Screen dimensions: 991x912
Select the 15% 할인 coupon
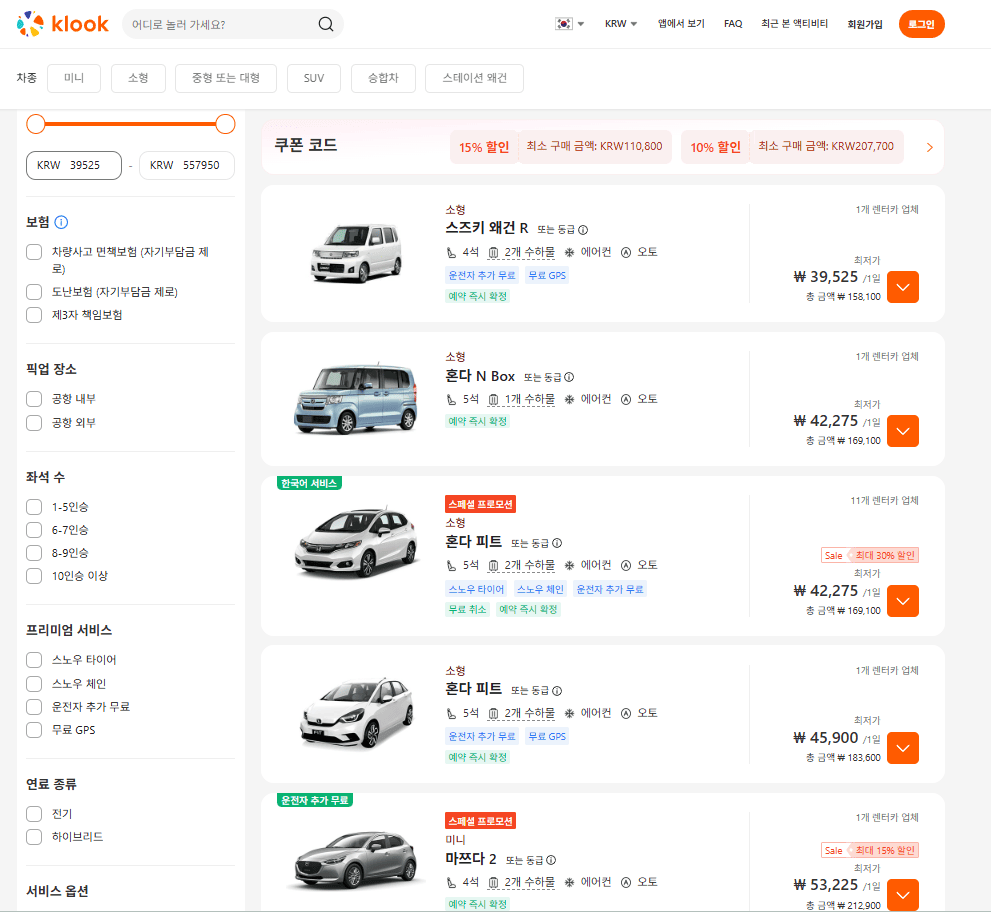pos(561,147)
